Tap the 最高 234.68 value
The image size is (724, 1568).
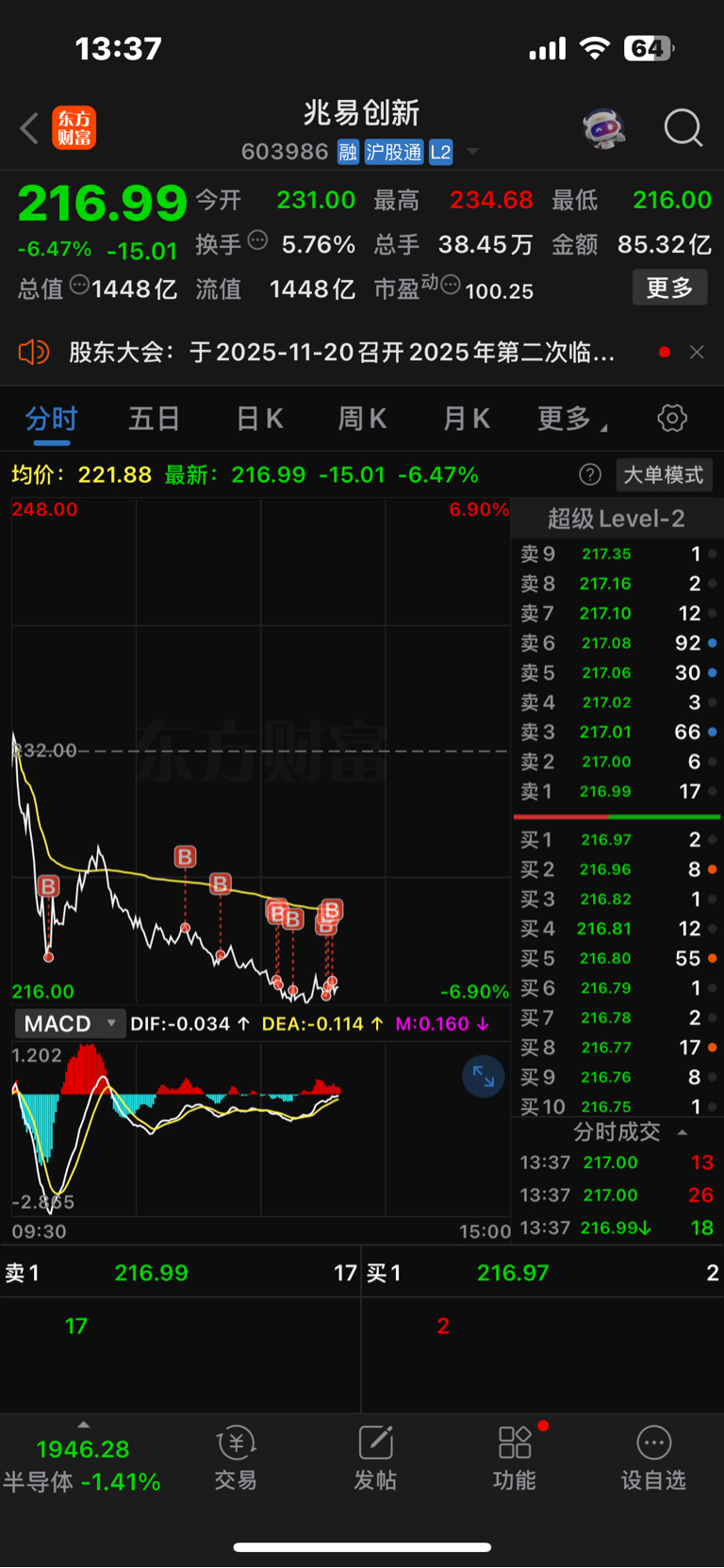[x=491, y=200]
